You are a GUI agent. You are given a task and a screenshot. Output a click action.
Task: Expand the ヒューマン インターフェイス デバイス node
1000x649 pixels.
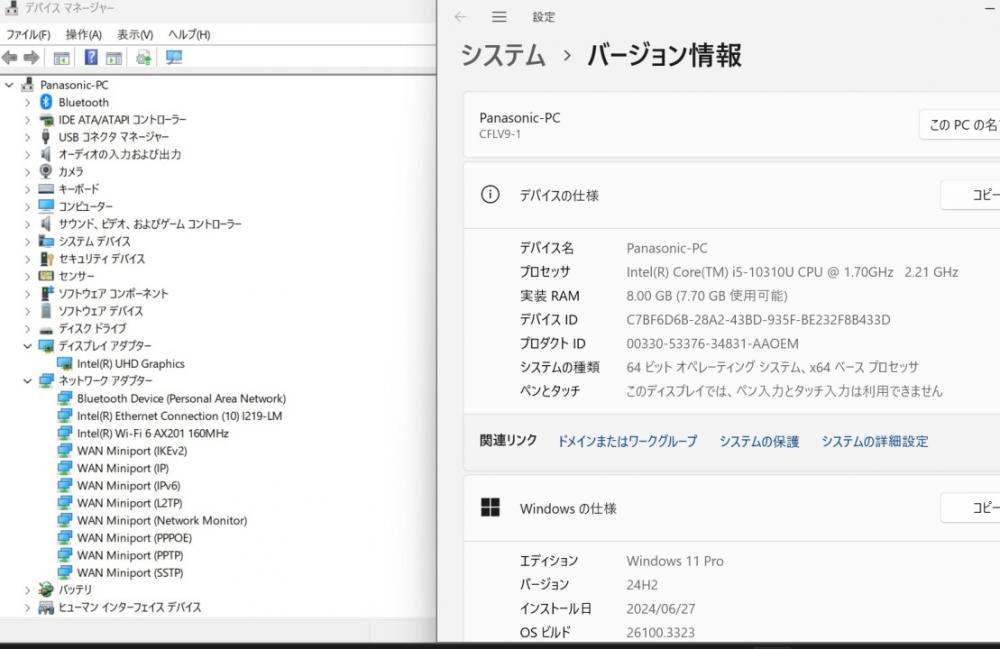pyautogui.click(x=27, y=607)
